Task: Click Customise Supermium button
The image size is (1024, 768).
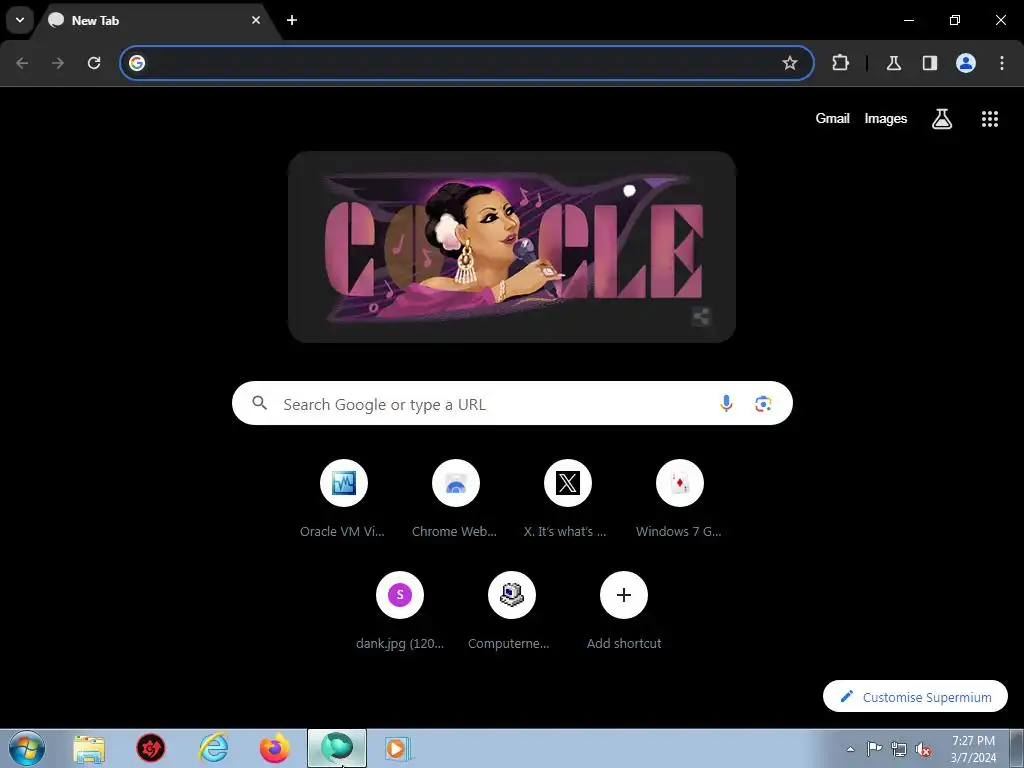Action: (915, 696)
